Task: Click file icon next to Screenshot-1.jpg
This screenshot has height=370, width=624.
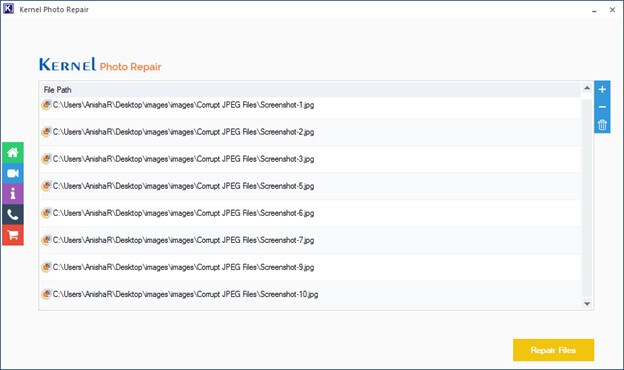Action: click(46, 105)
